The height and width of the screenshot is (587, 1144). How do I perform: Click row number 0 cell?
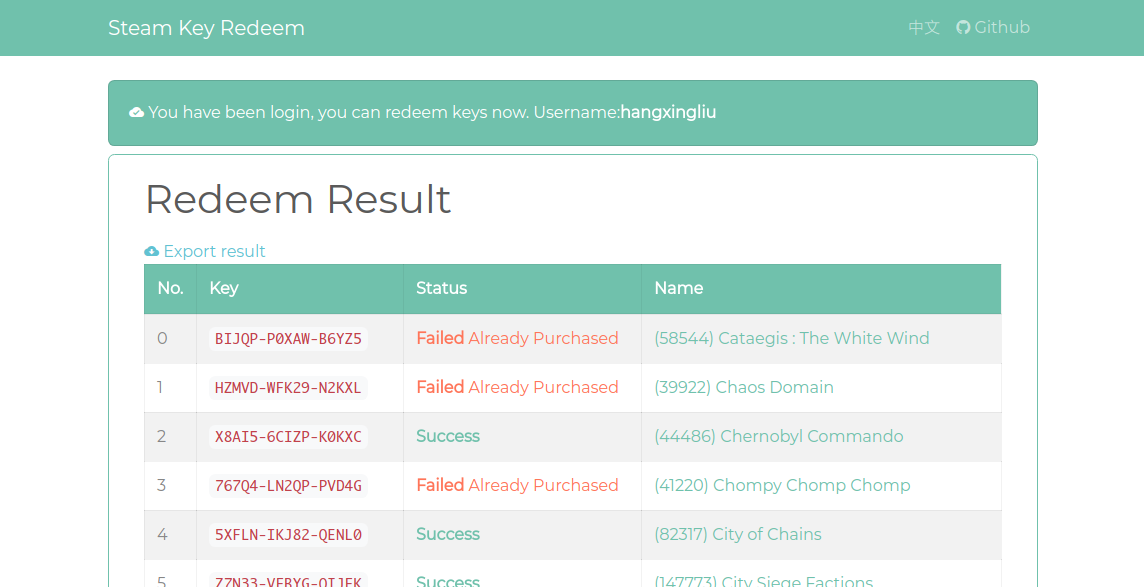[170, 338]
